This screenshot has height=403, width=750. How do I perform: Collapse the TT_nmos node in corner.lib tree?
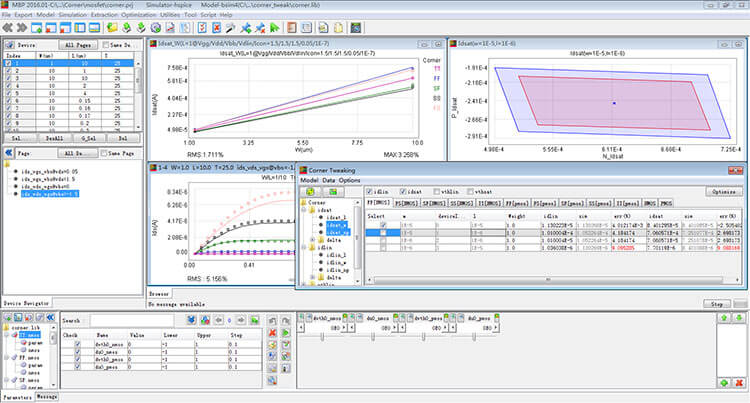(7, 335)
